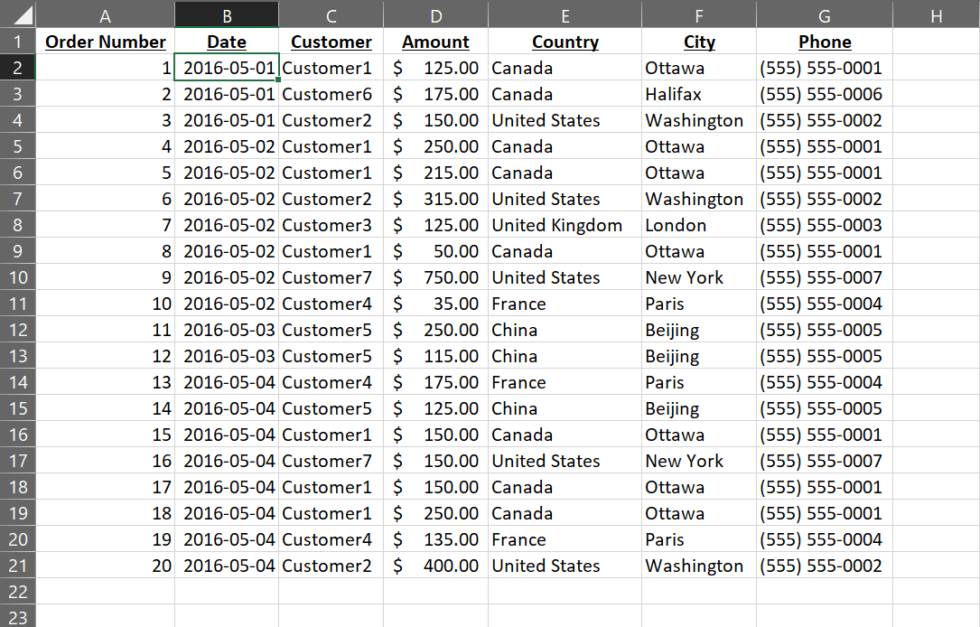
Task: Click the Country header cell
Action: 565,41
